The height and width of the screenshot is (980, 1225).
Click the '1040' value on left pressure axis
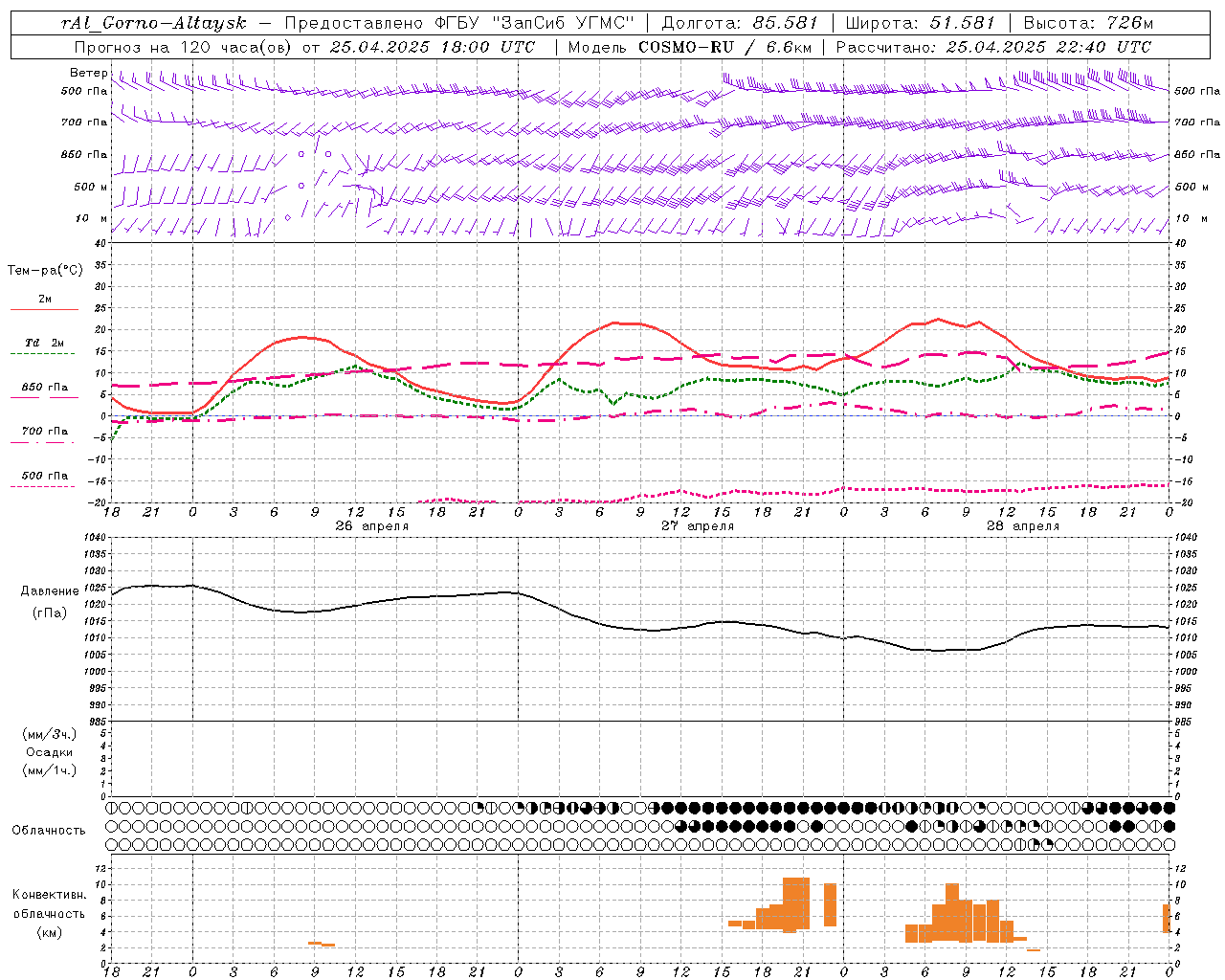click(96, 538)
